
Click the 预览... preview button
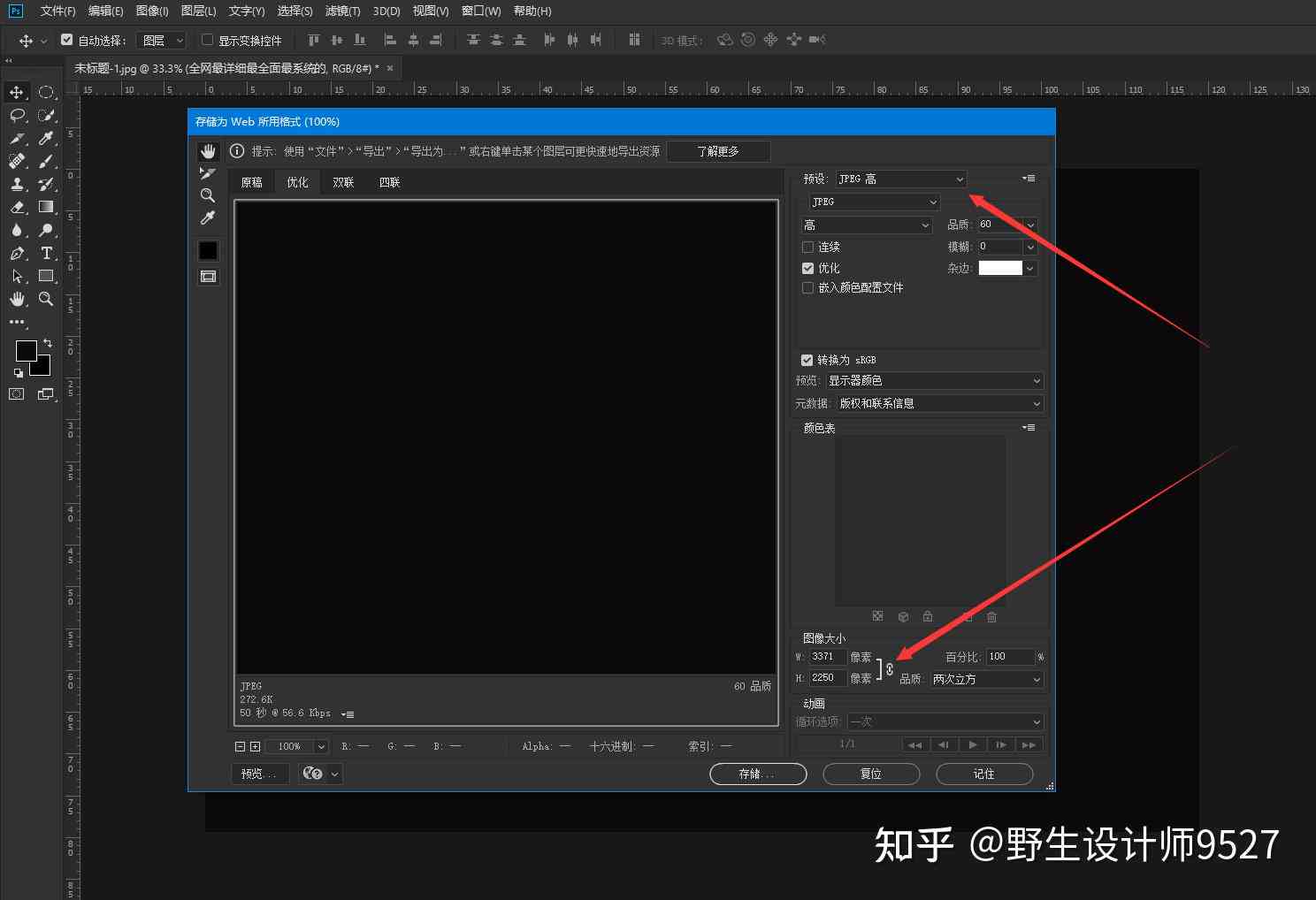point(260,774)
